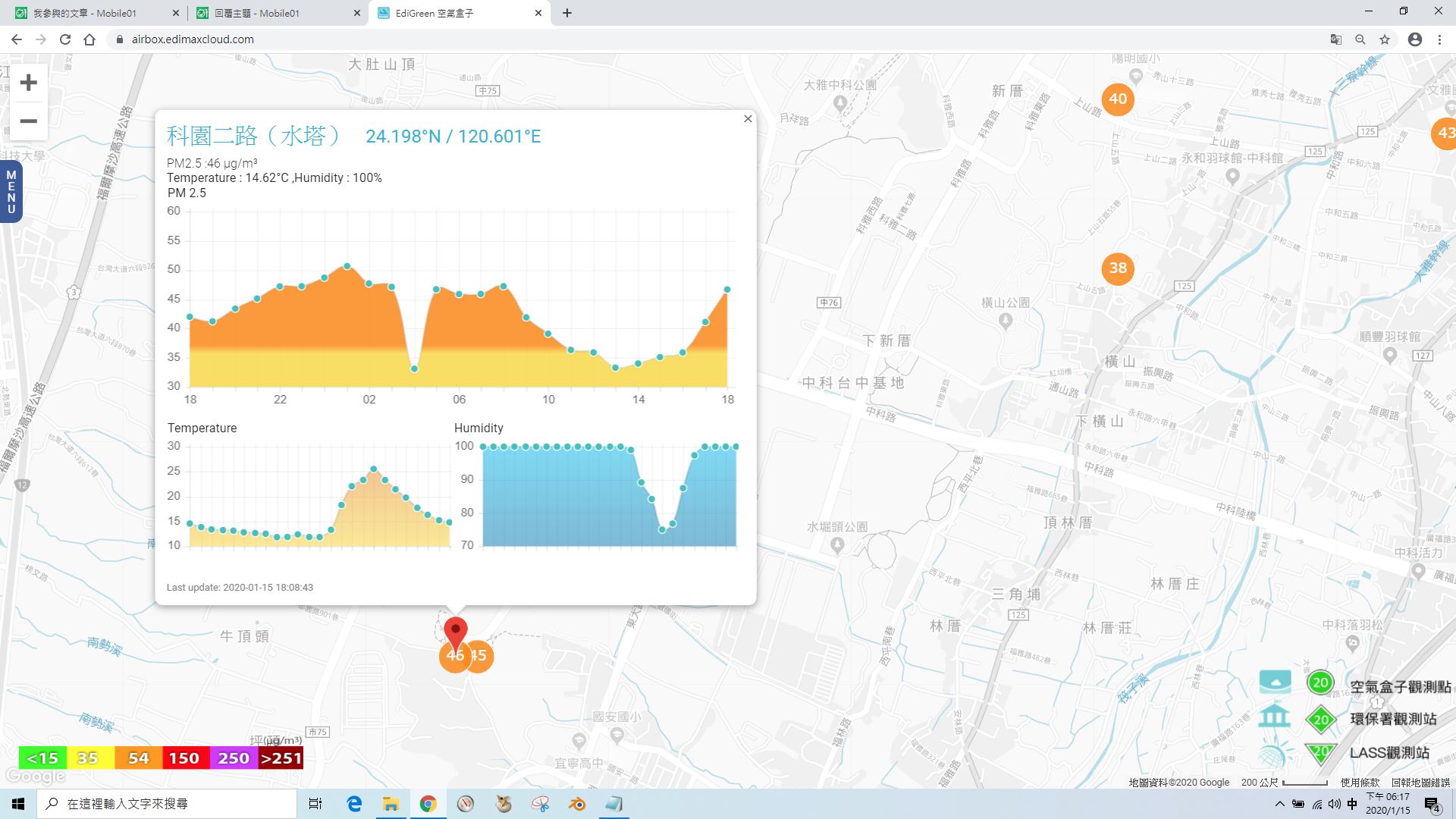1456x819 pixels.
Task: Open the Chrome profile menu
Action: point(1415,39)
